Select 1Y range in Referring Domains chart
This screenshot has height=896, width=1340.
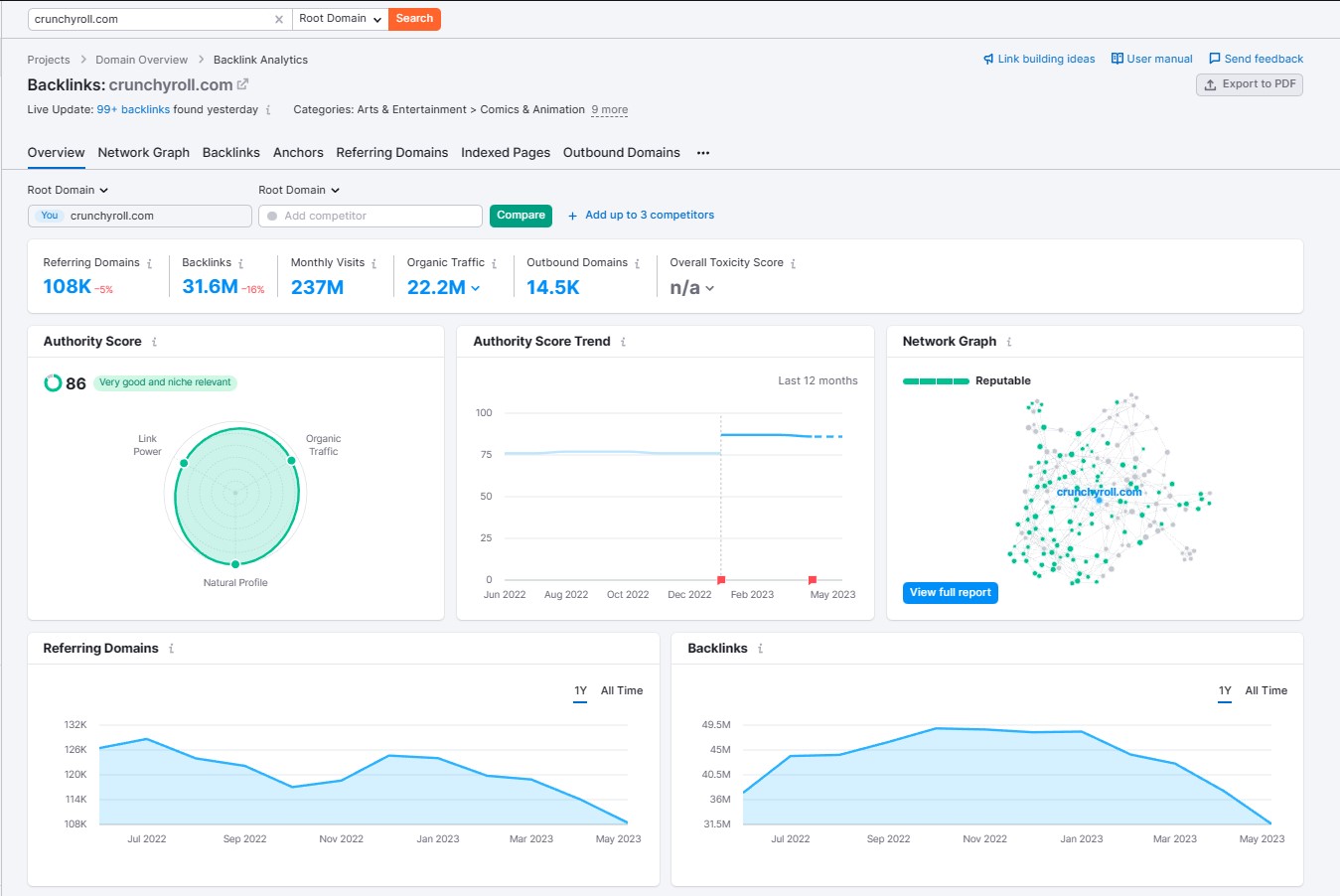(580, 690)
